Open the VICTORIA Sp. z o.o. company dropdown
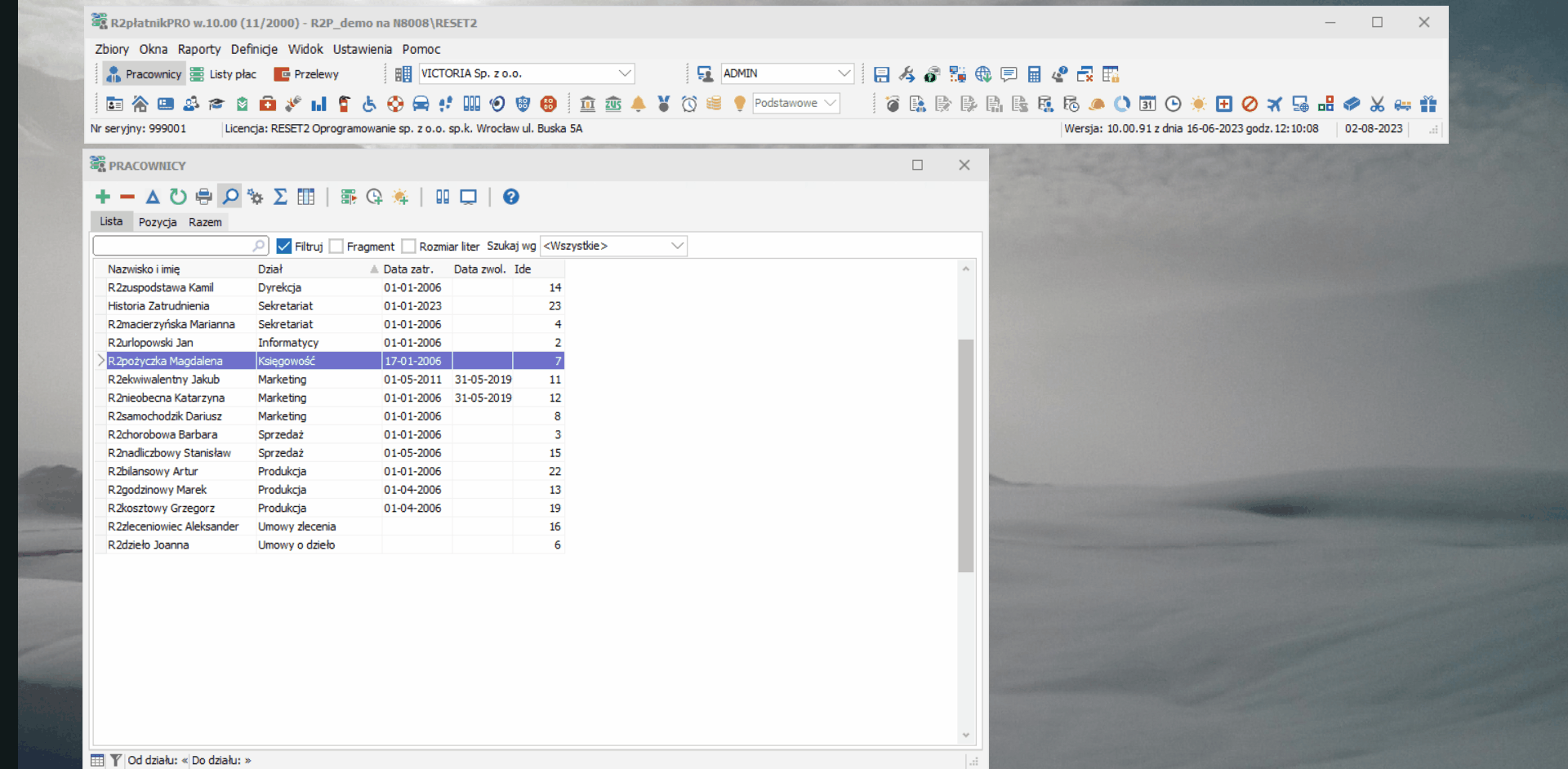The height and width of the screenshot is (769, 1568). click(625, 73)
